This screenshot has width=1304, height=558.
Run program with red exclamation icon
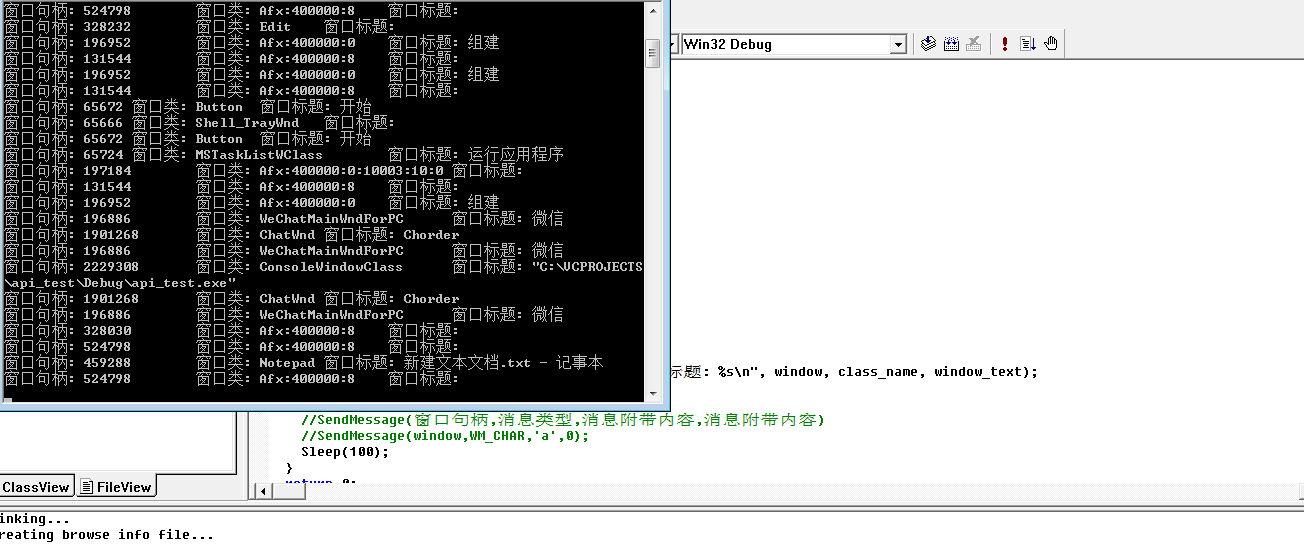[x=1005, y=44]
